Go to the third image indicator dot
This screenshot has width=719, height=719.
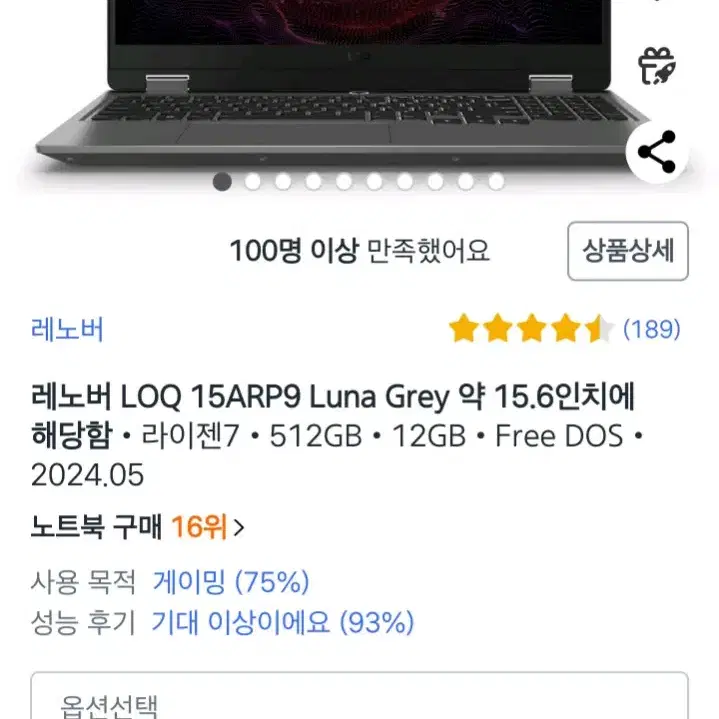tap(283, 182)
